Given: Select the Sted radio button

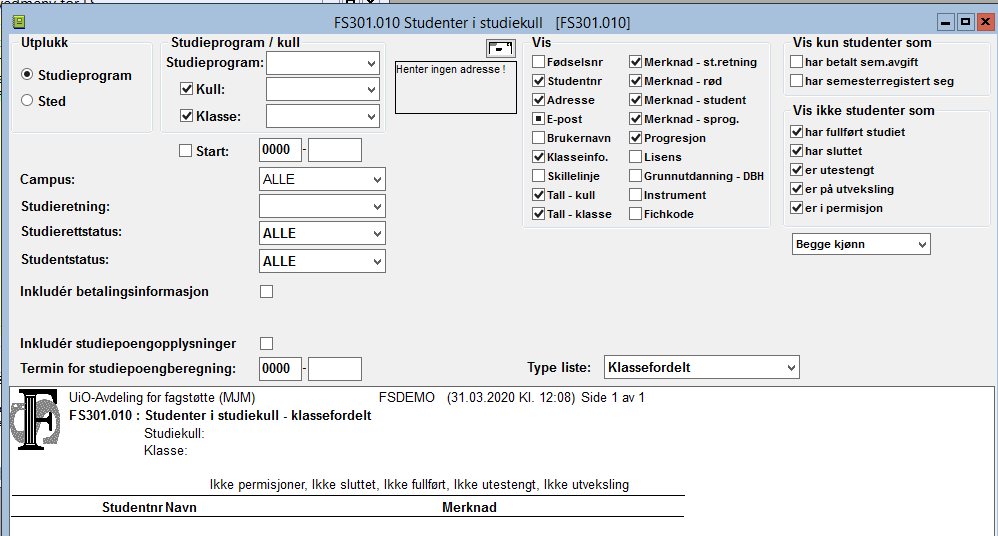Looking at the screenshot, I should [27, 100].
